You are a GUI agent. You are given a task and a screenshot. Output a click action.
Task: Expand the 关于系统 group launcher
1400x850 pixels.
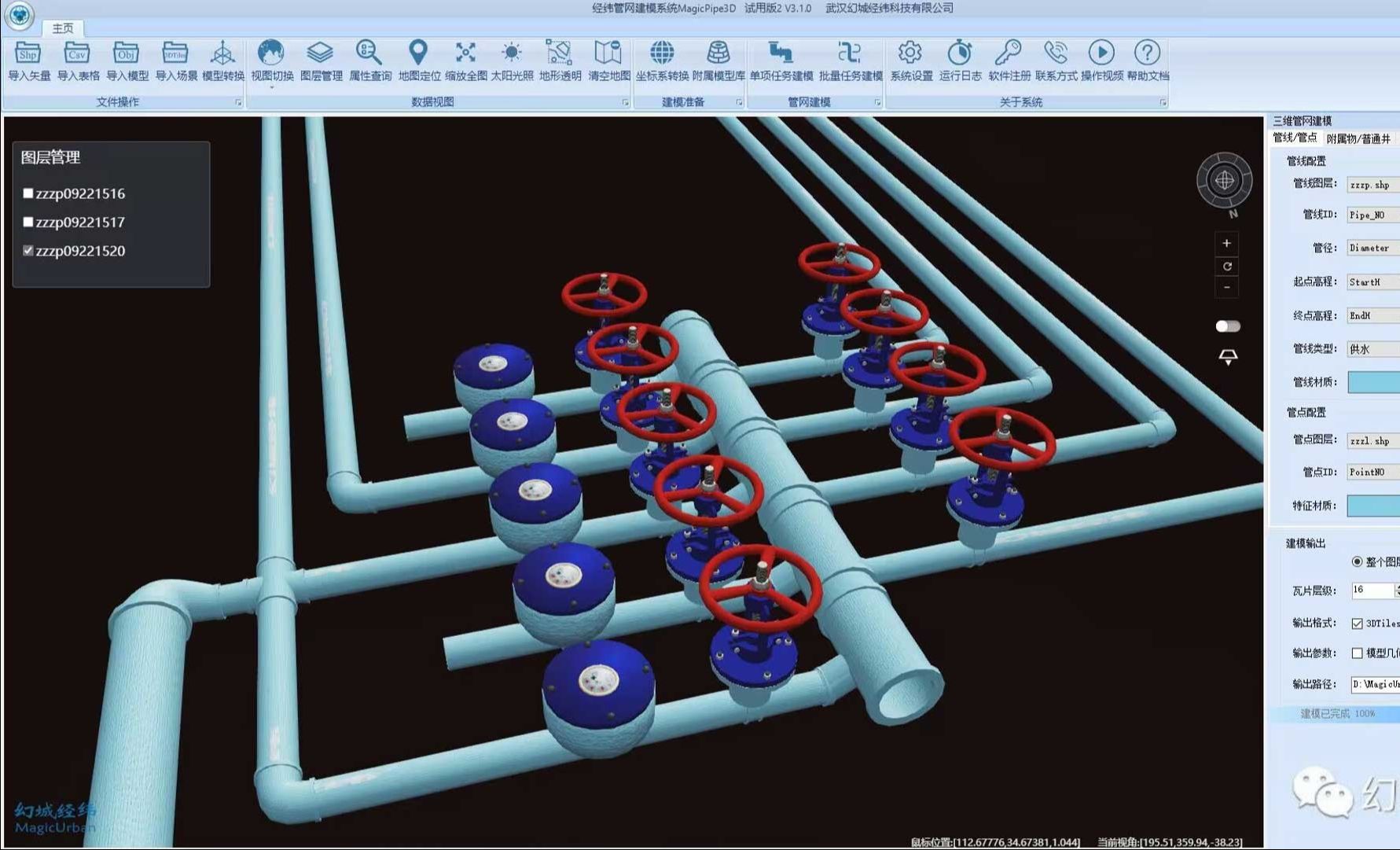pyautogui.click(x=1163, y=102)
